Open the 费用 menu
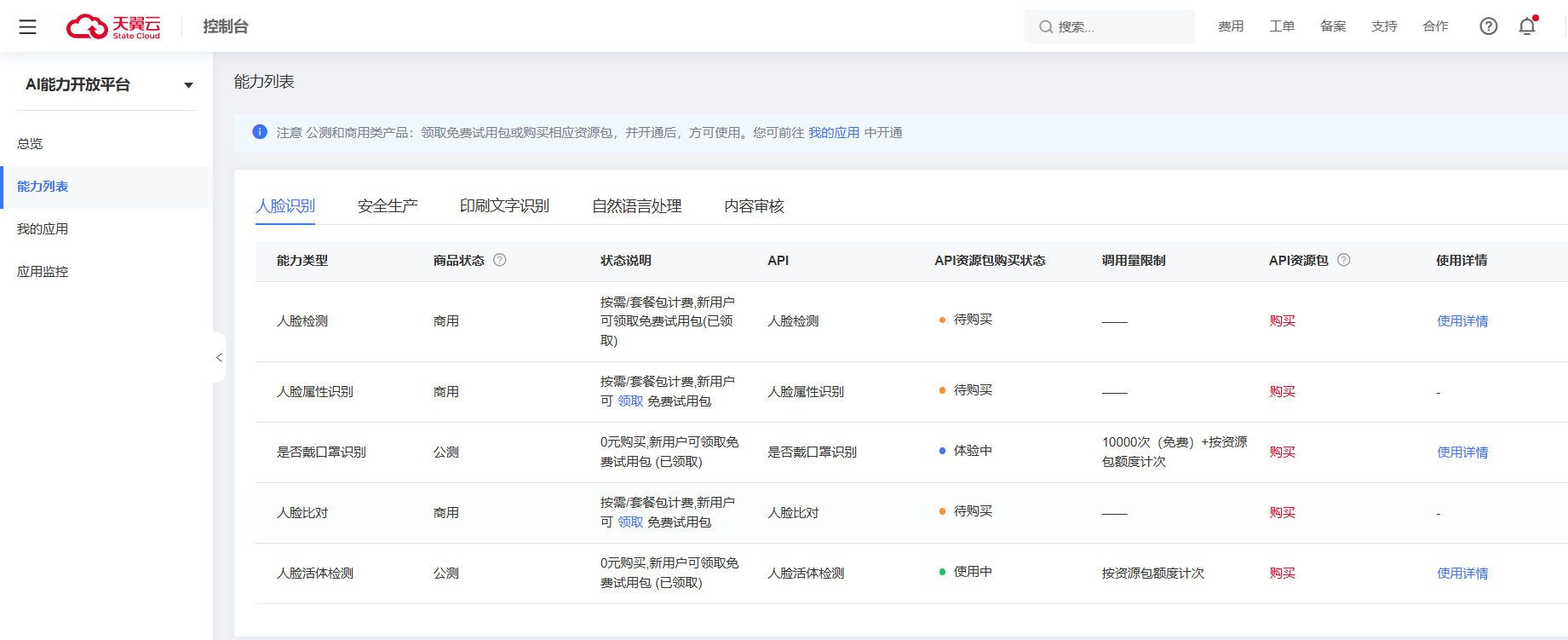This screenshot has height=640, width=1568. (x=1231, y=26)
